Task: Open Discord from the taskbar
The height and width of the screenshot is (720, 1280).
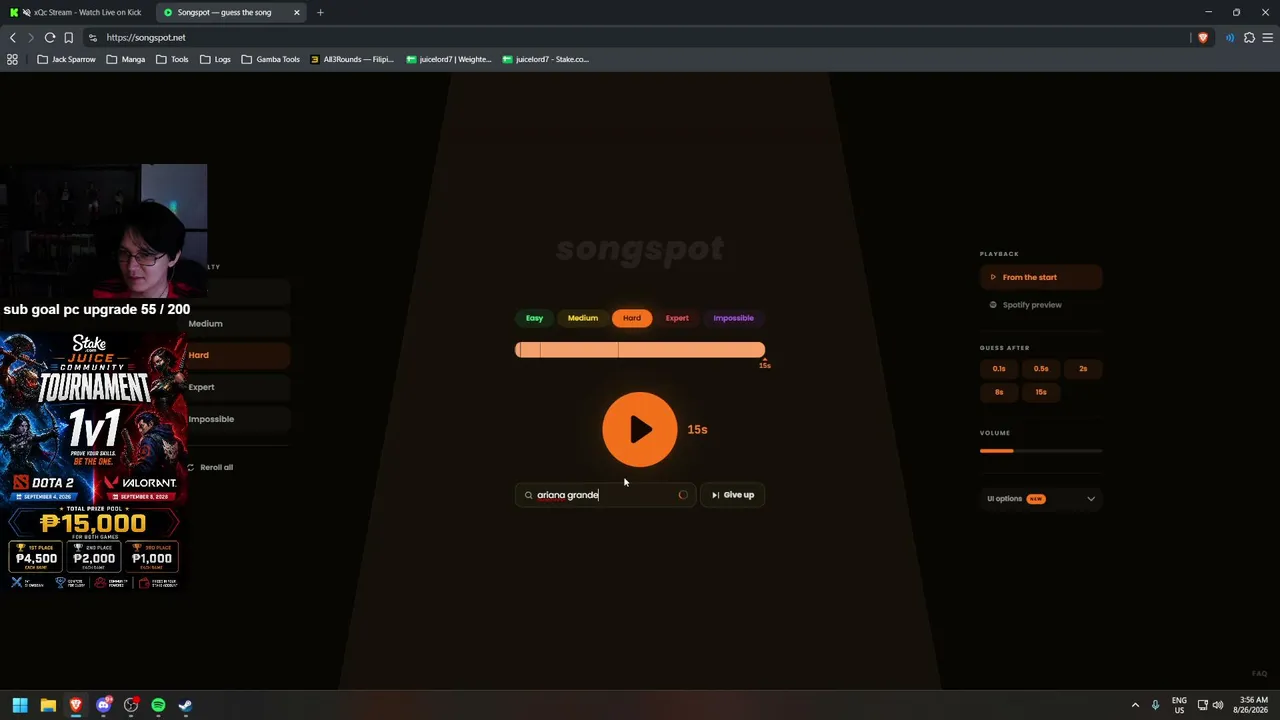Action: tap(103, 705)
